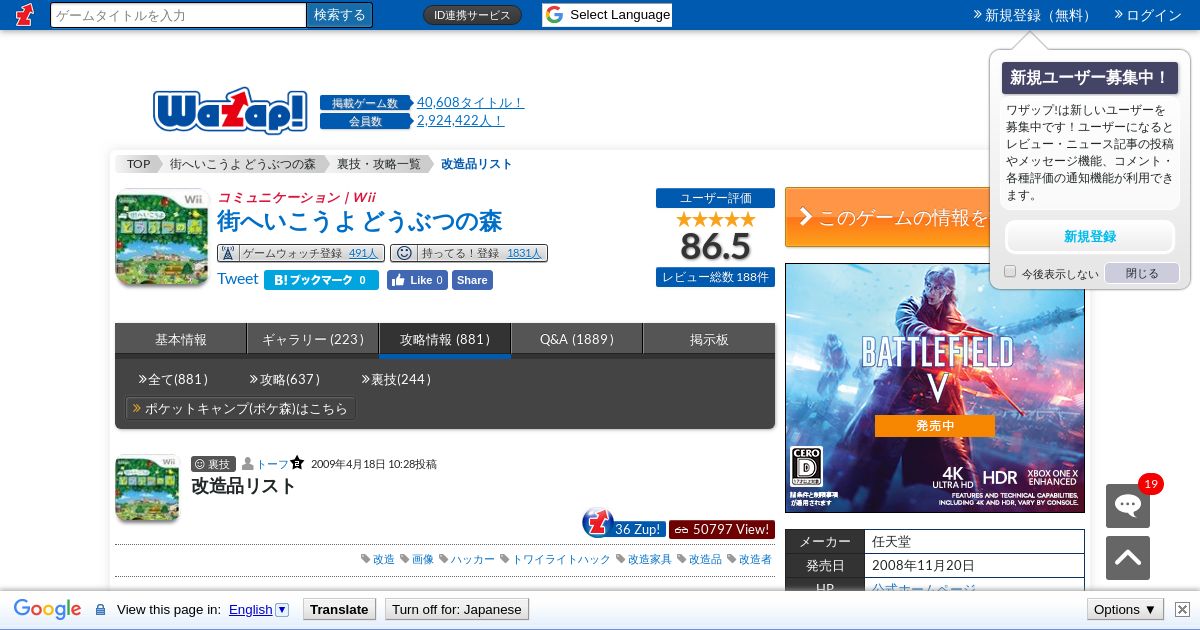Image resolution: width=1200 pixels, height=630 pixels.
Task: Click the 1831人 owners count link
Action: coord(524,254)
